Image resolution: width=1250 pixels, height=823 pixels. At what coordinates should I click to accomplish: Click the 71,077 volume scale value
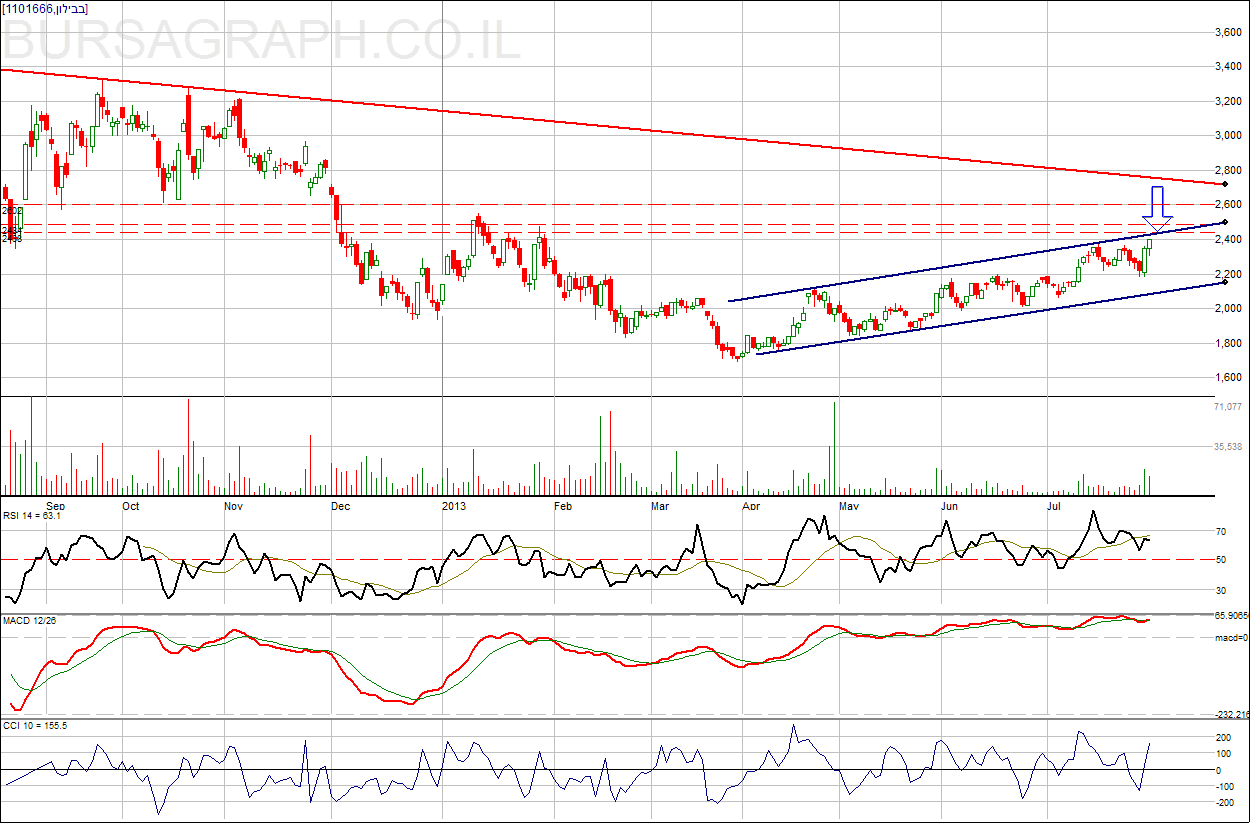1226,407
